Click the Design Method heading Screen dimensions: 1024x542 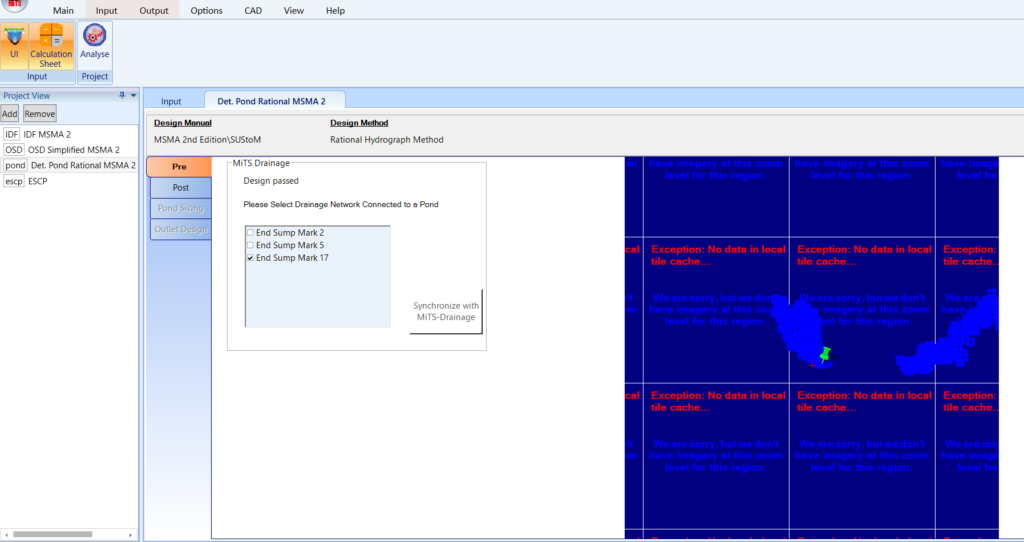pyautogui.click(x=359, y=123)
